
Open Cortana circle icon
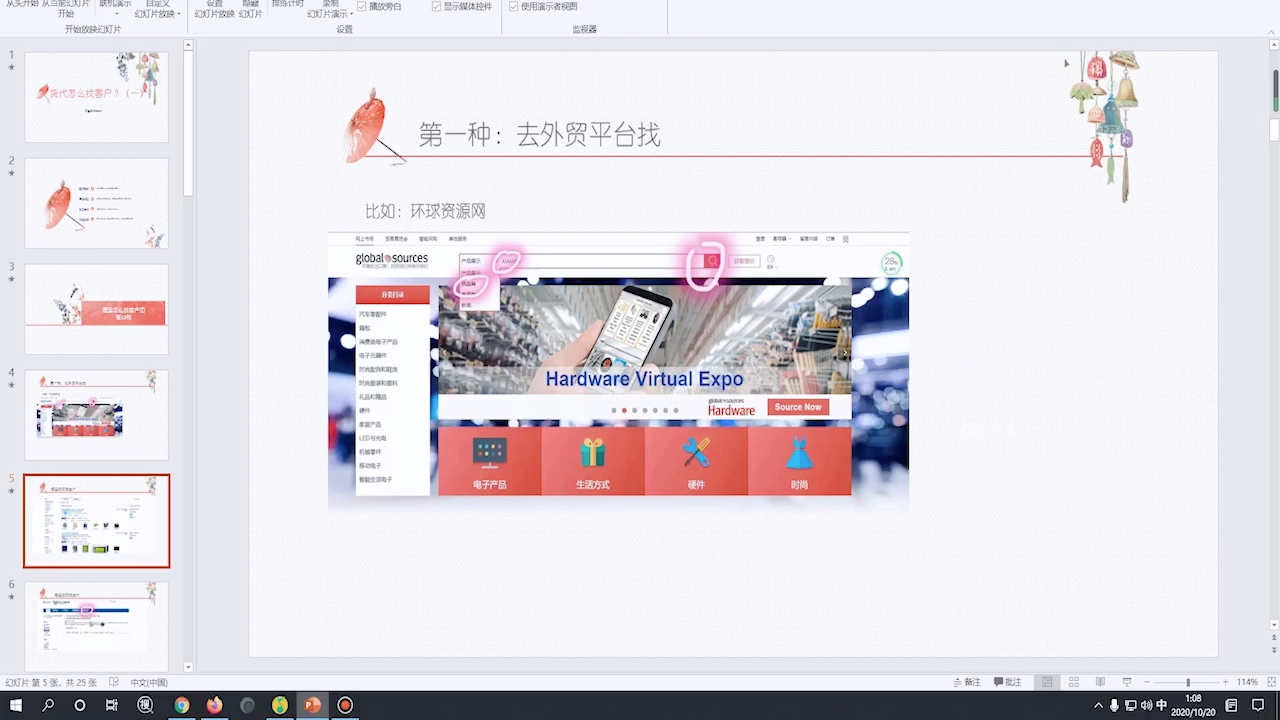(x=80, y=705)
